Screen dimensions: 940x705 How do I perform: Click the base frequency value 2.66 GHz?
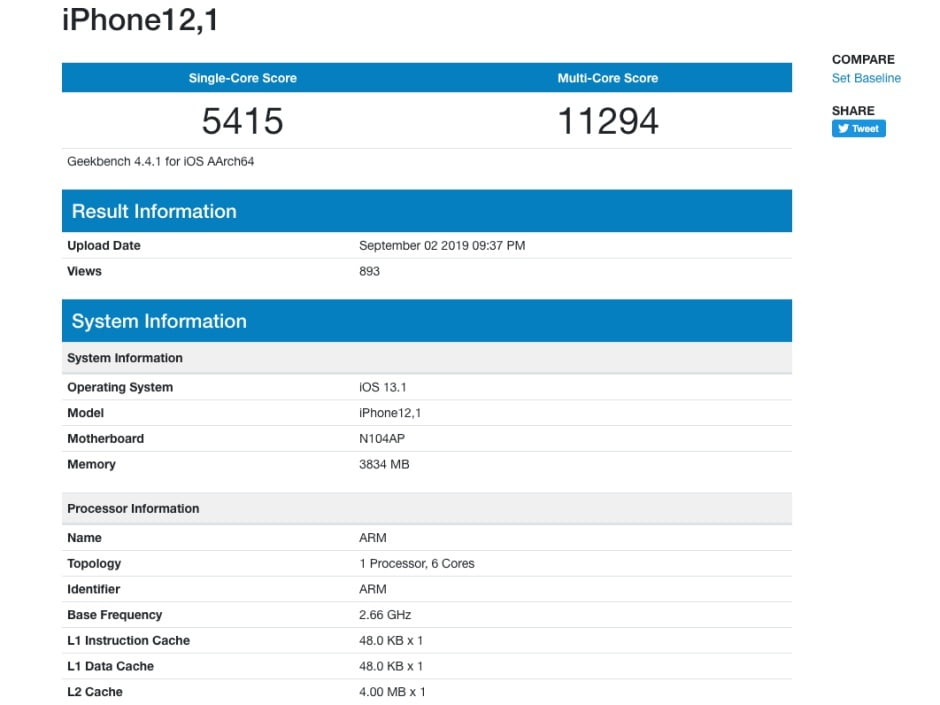[x=385, y=615]
